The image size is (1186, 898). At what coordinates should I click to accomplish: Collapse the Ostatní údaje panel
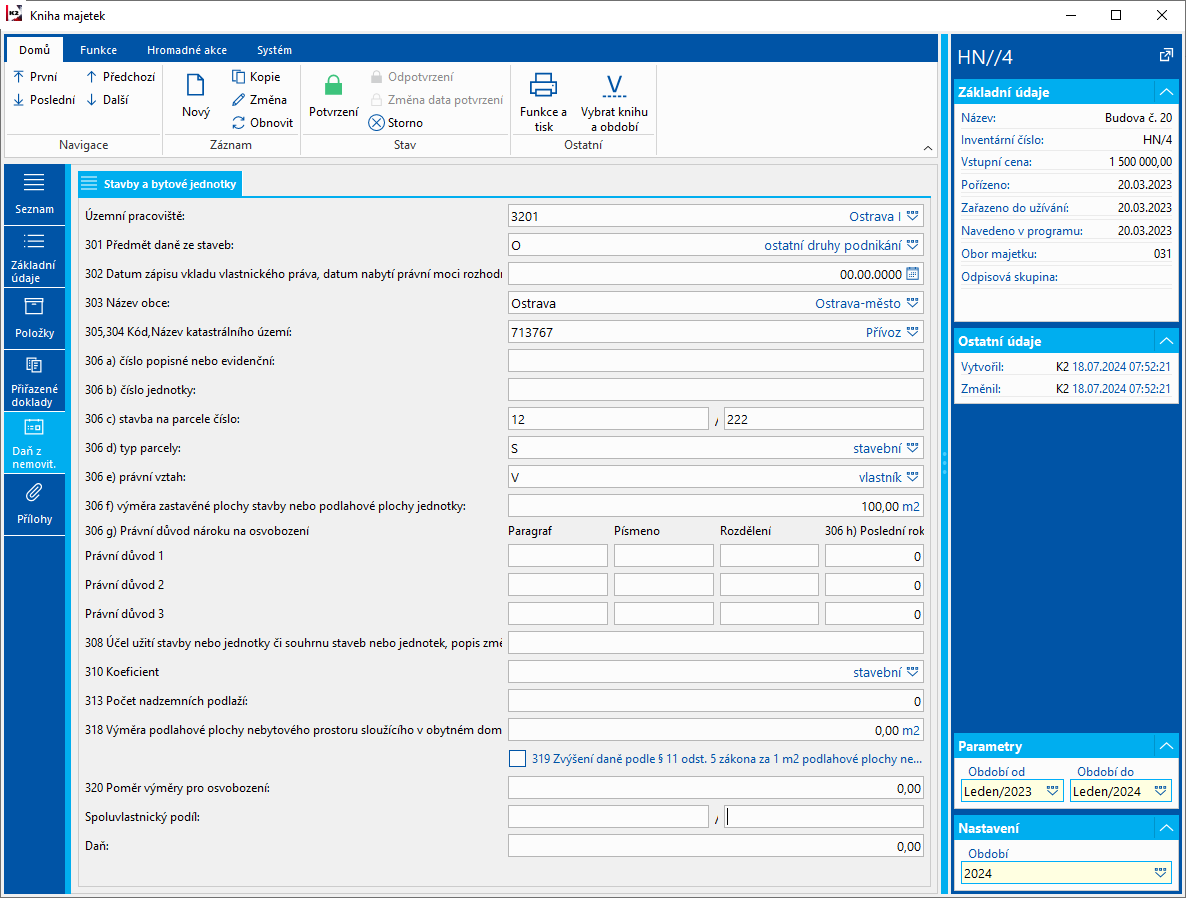(x=1165, y=341)
